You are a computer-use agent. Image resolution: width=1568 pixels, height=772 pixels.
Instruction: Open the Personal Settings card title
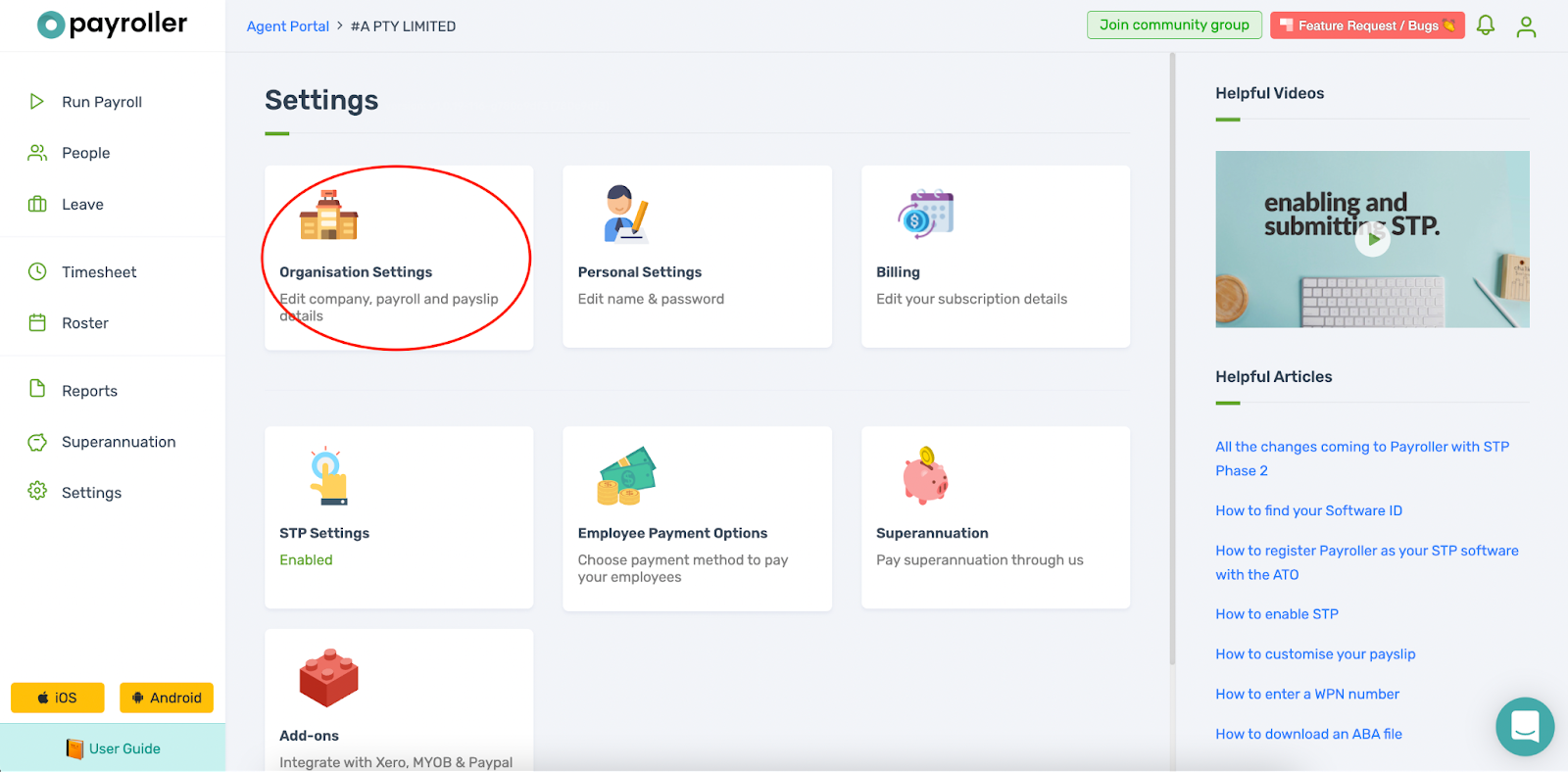click(640, 272)
